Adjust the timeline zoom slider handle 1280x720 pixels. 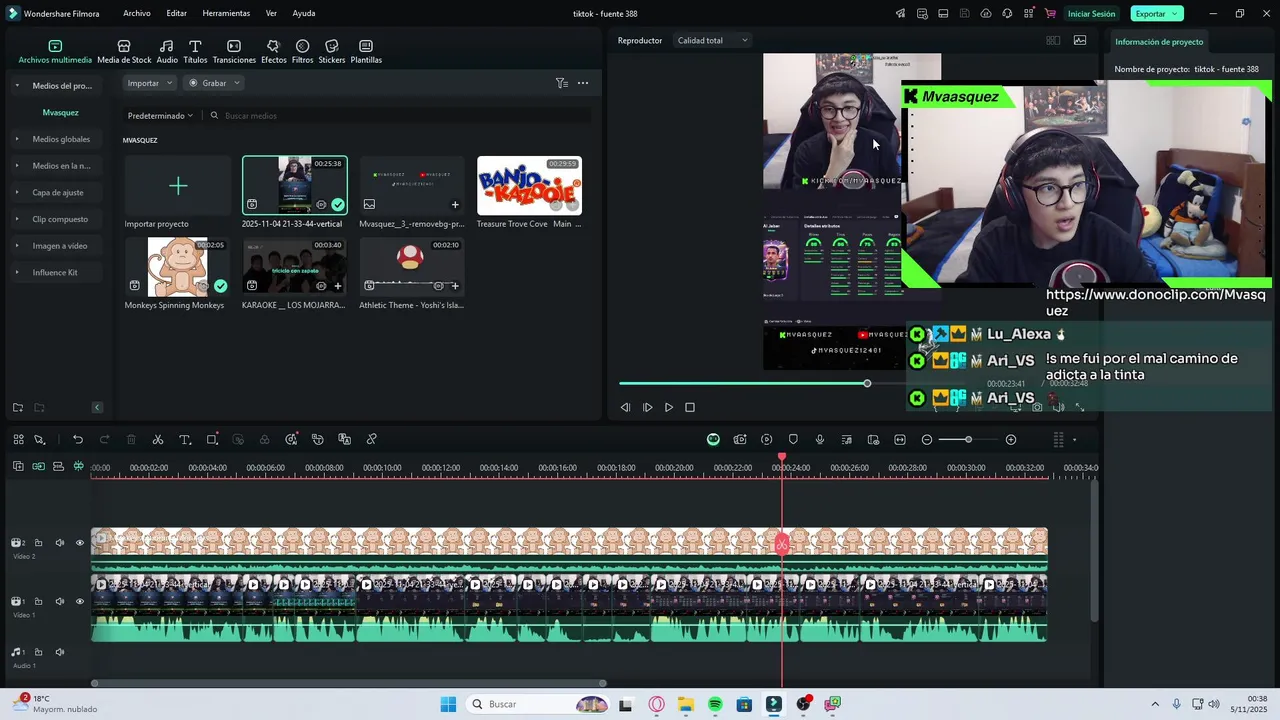click(x=968, y=440)
